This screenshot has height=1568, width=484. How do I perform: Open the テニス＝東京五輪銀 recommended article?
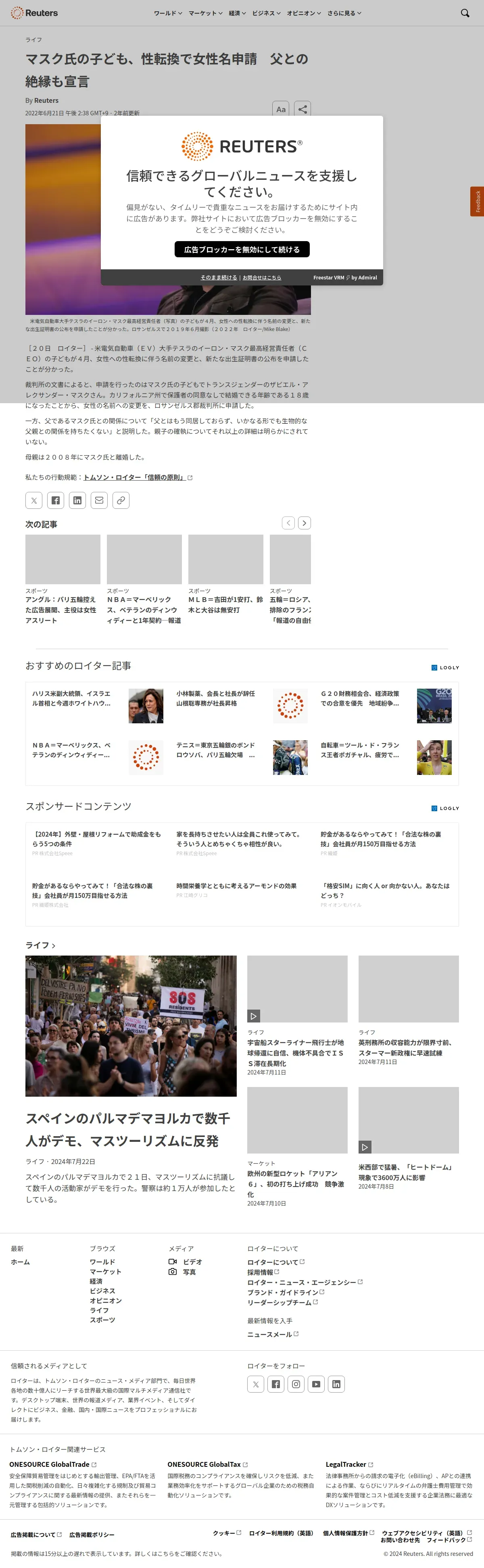click(x=242, y=757)
